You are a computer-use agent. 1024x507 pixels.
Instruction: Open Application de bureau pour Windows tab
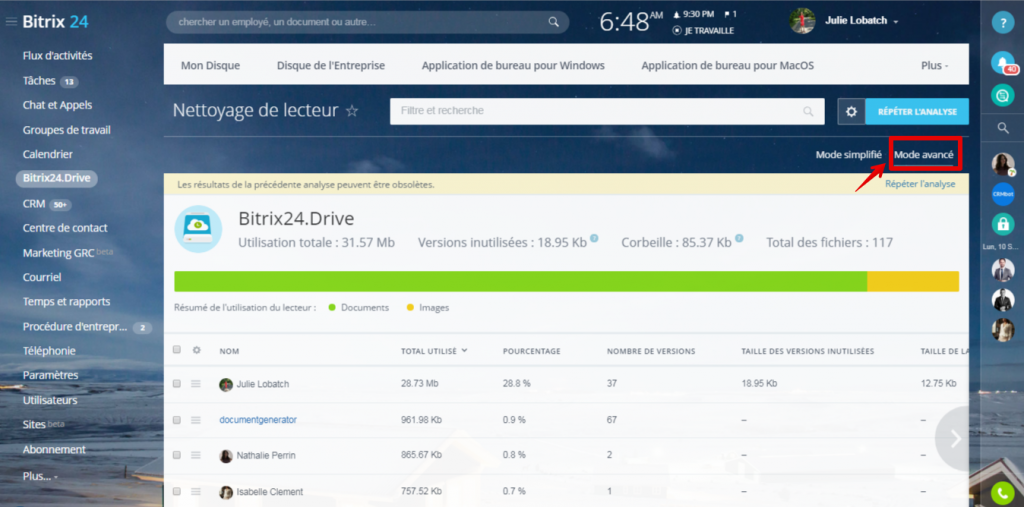(513, 65)
